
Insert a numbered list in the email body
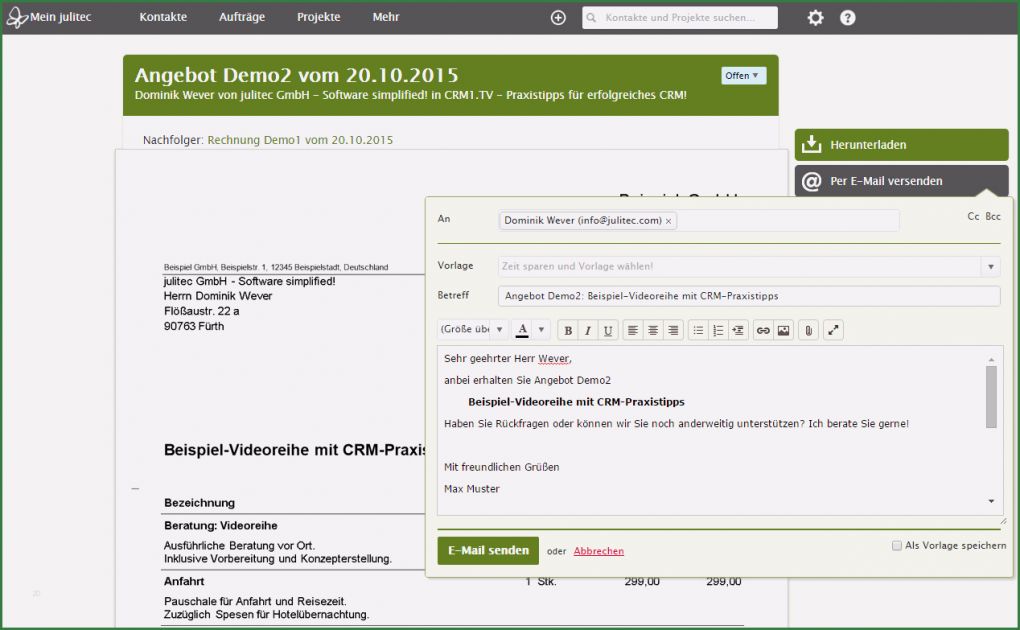pos(718,330)
